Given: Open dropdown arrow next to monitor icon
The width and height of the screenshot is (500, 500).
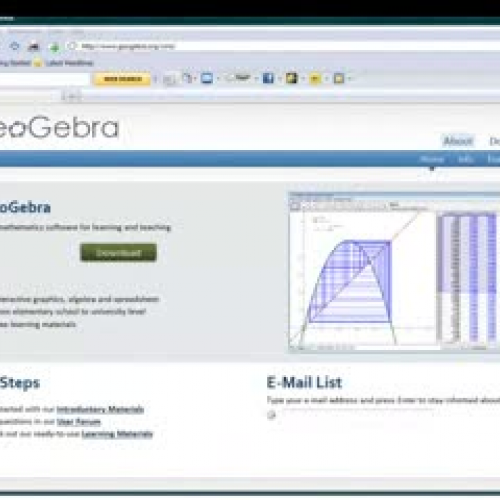Looking at the screenshot, I should tap(218, 79).
